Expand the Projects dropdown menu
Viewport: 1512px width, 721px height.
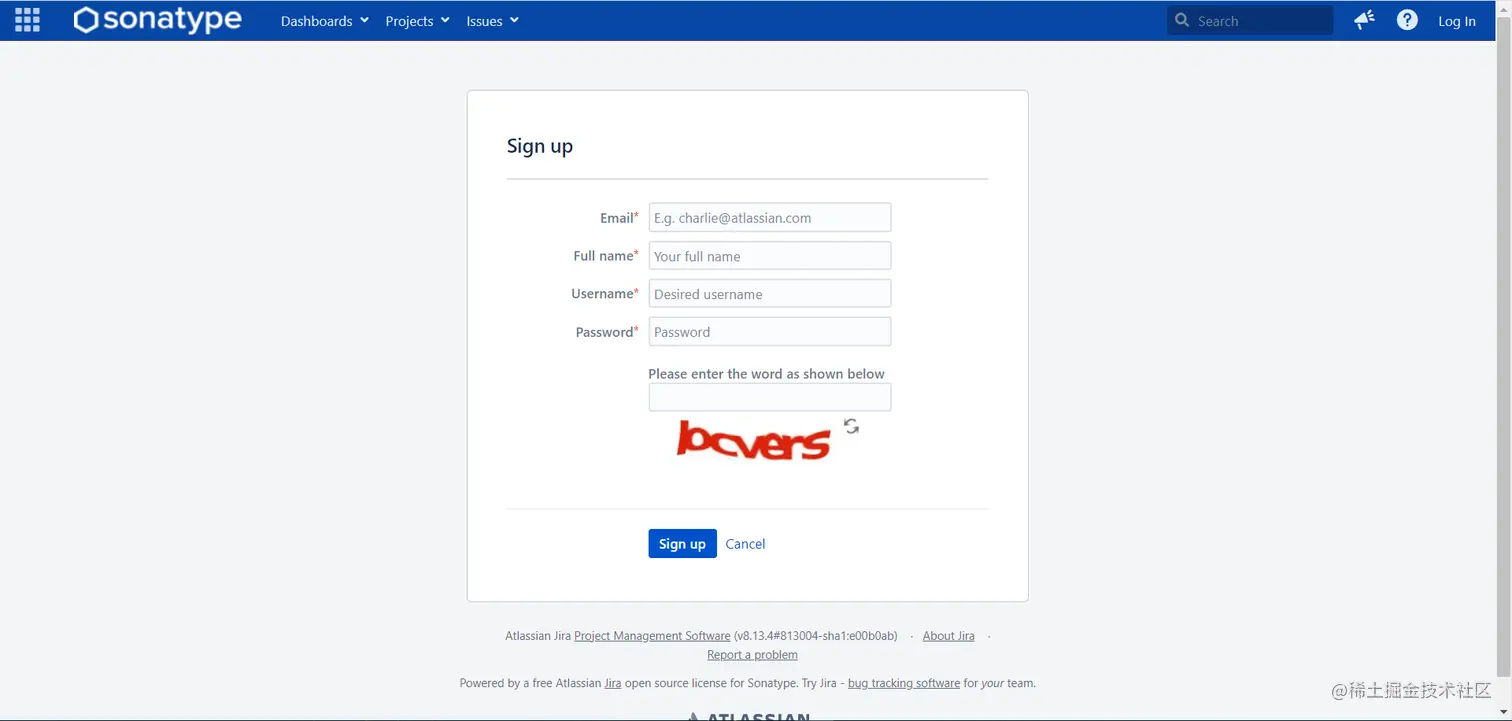[x=418, y=21]
